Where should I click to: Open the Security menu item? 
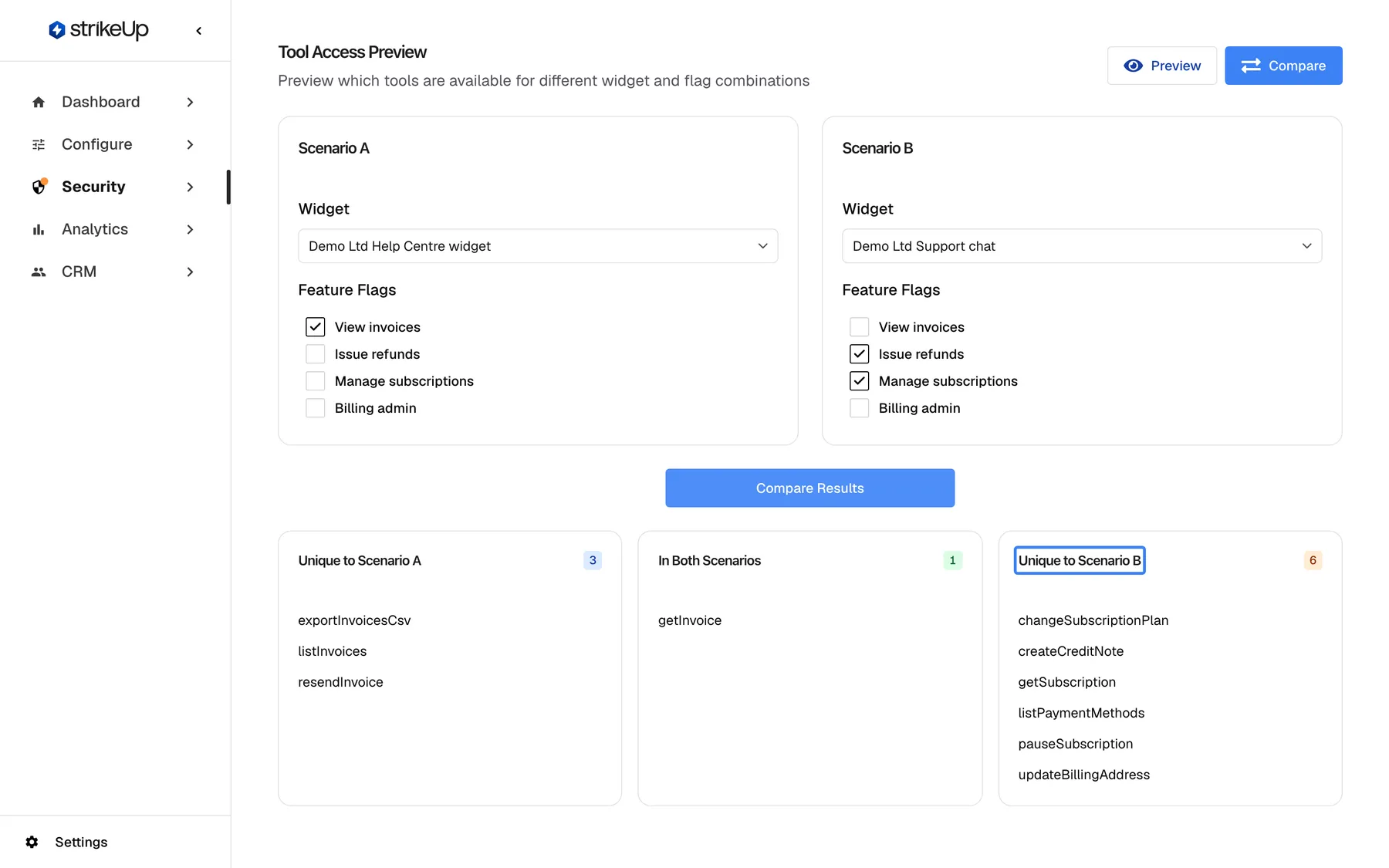114,187
